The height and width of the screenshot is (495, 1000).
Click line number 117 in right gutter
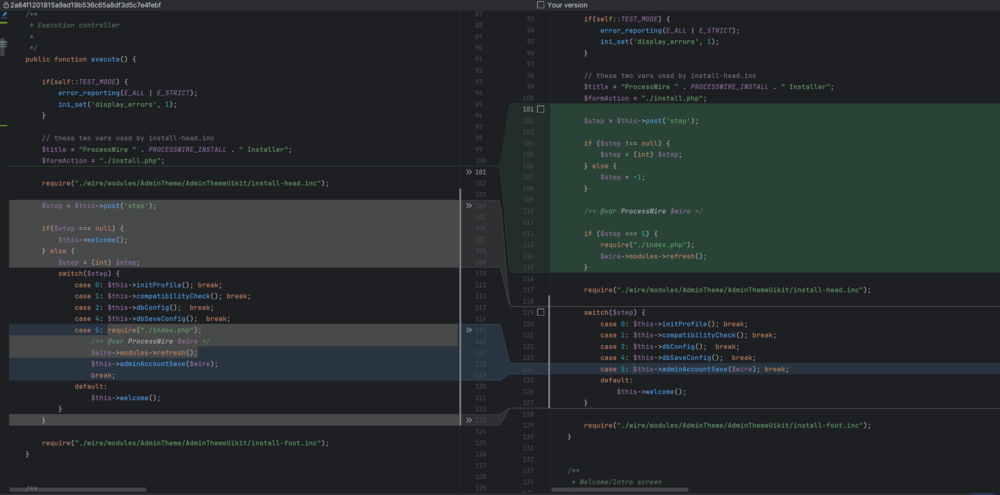529,290
